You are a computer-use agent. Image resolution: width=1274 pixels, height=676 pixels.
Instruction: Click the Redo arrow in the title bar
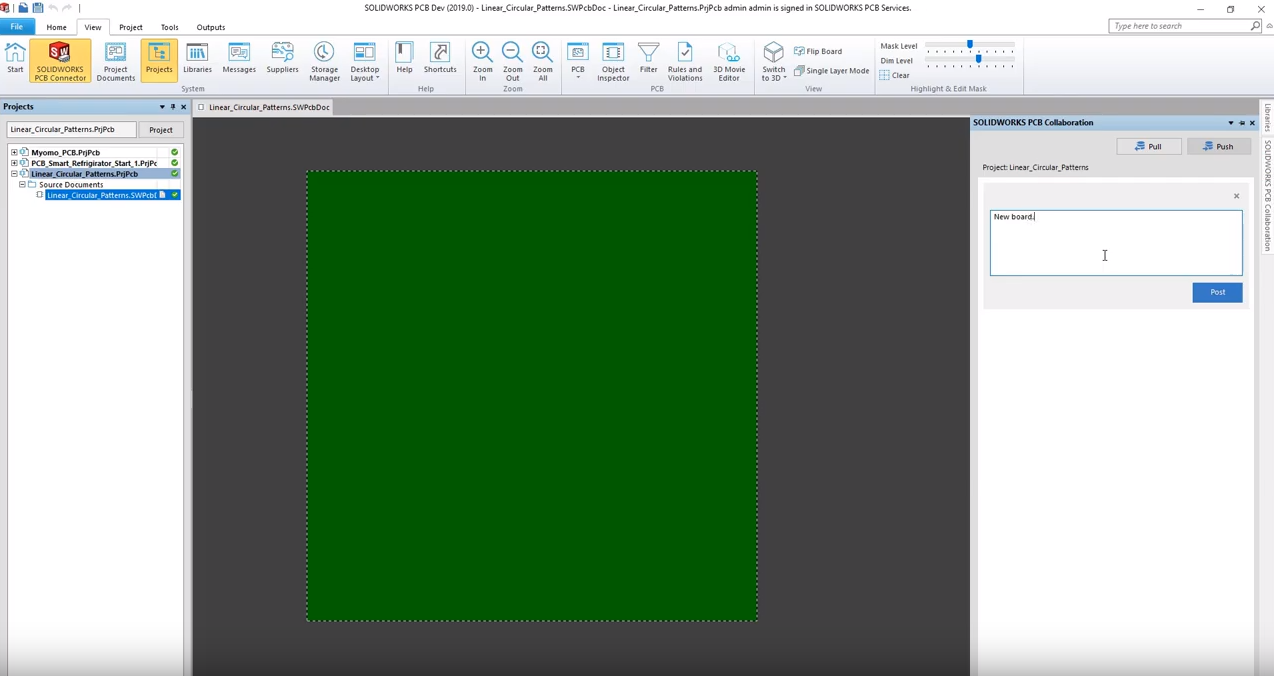(x=67, y=8)
